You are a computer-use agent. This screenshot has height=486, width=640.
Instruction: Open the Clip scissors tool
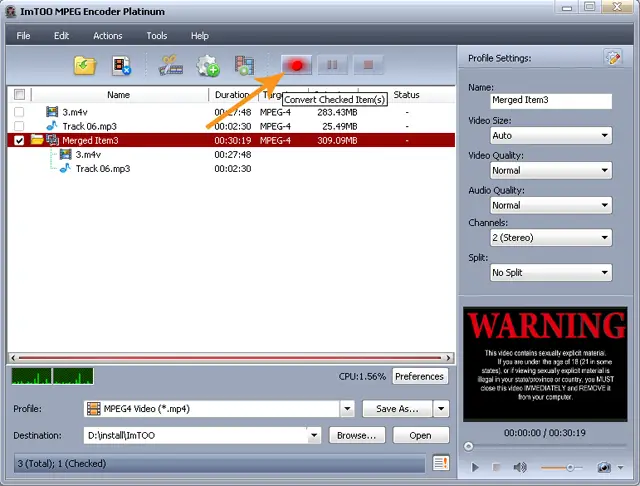pyautogui.click(x=171, y=65)
